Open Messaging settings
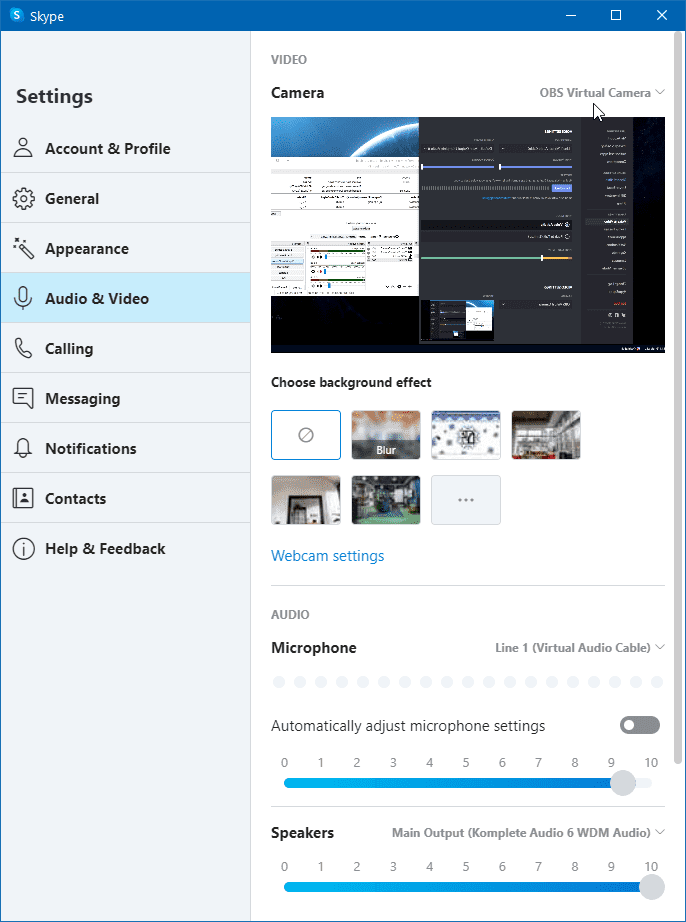 tap(126, 398)
